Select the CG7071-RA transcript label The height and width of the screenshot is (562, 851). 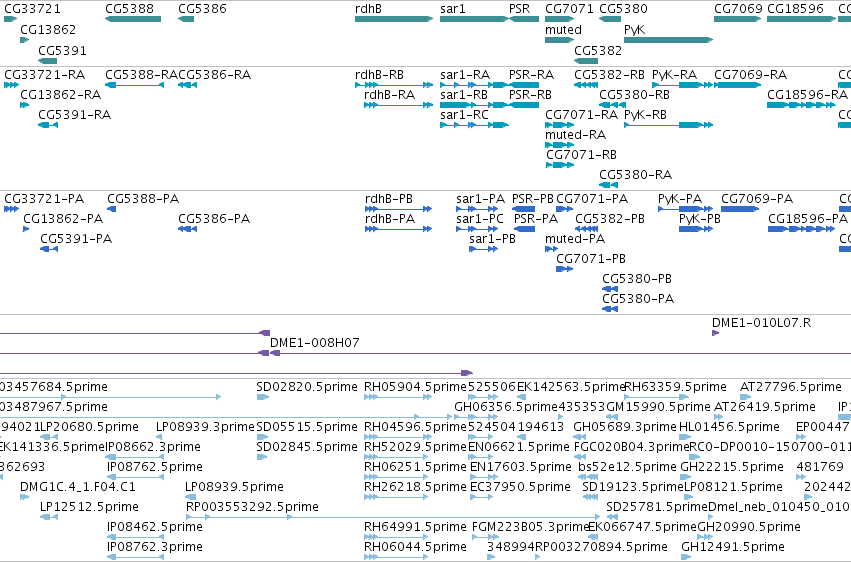pyautogui.click(x=581, y=114)
